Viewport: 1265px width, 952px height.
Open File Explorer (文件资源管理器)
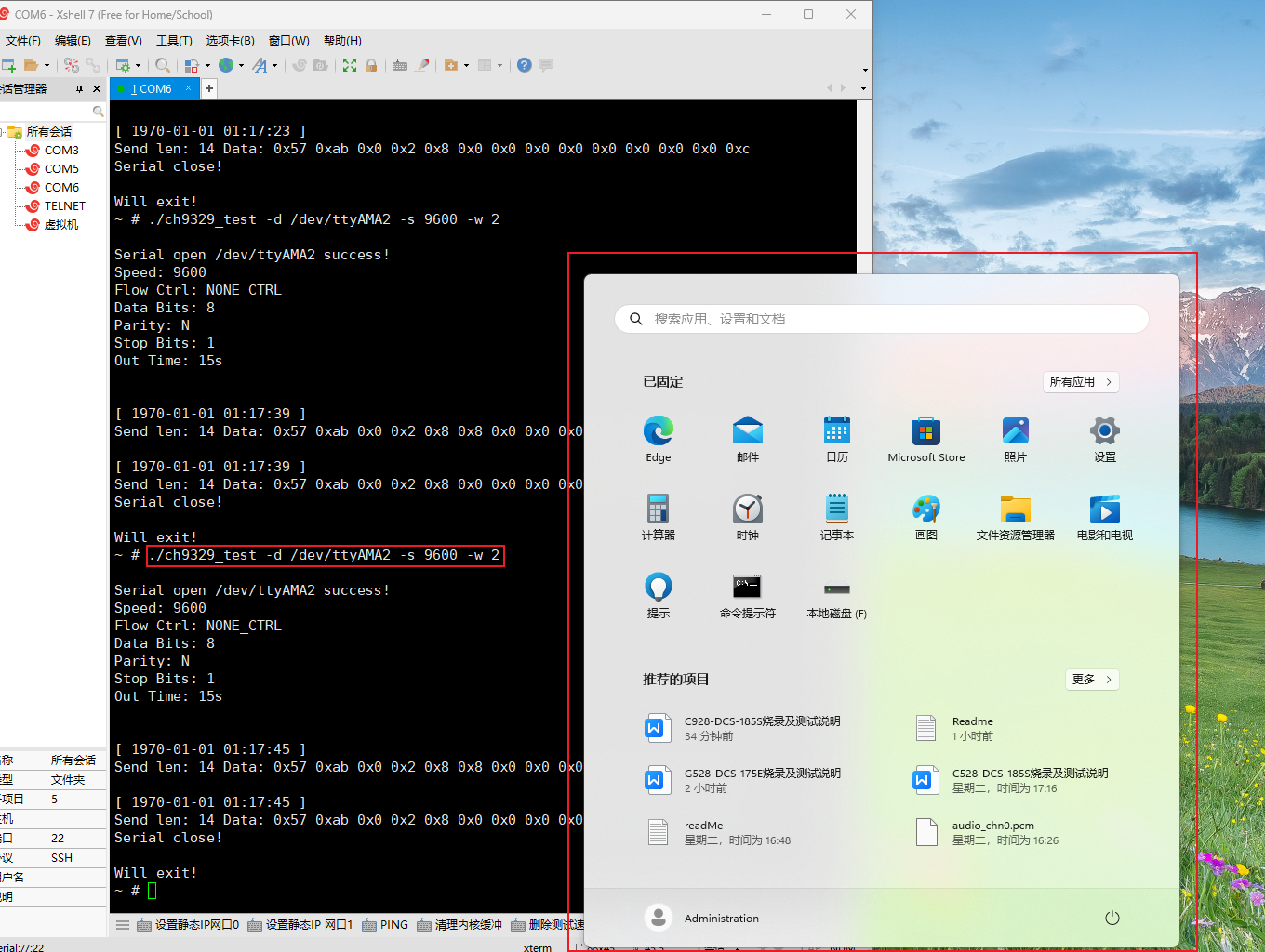click(1016, 518)
